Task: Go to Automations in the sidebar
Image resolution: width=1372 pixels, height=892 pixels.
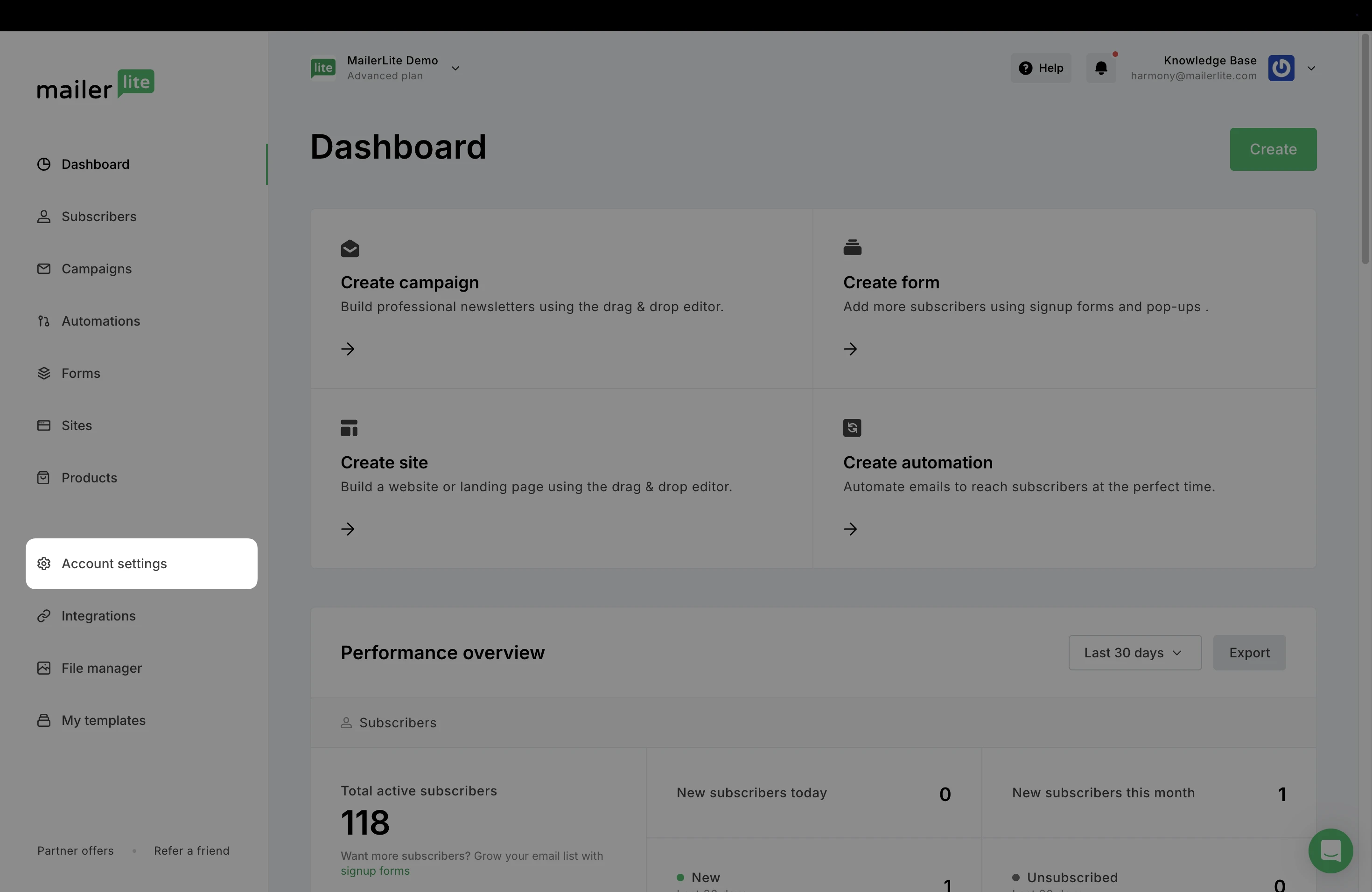Action: coord(100,321)
